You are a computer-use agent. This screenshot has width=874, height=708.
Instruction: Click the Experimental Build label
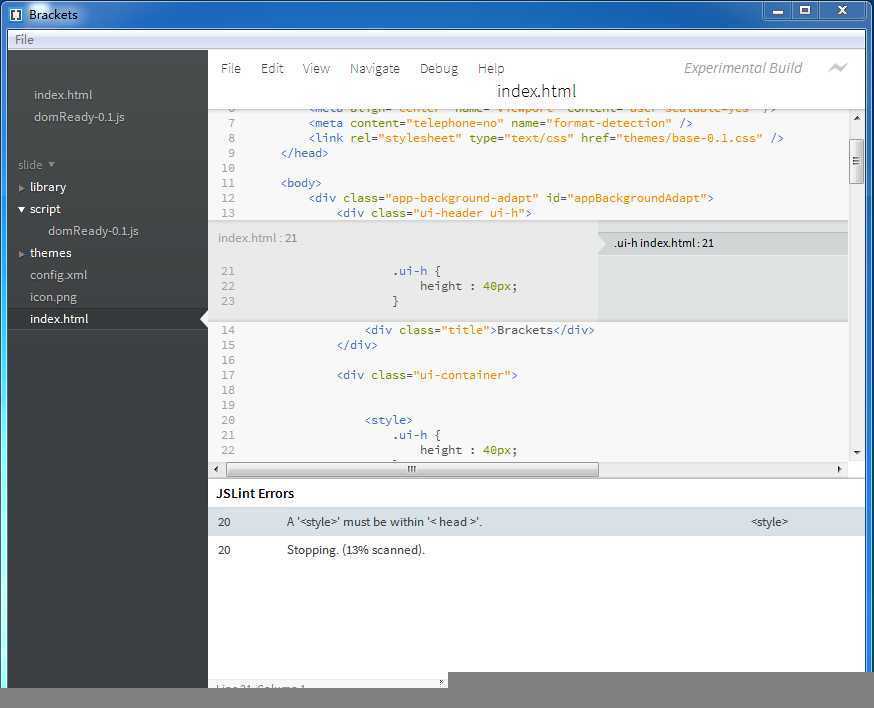[743, 68]
